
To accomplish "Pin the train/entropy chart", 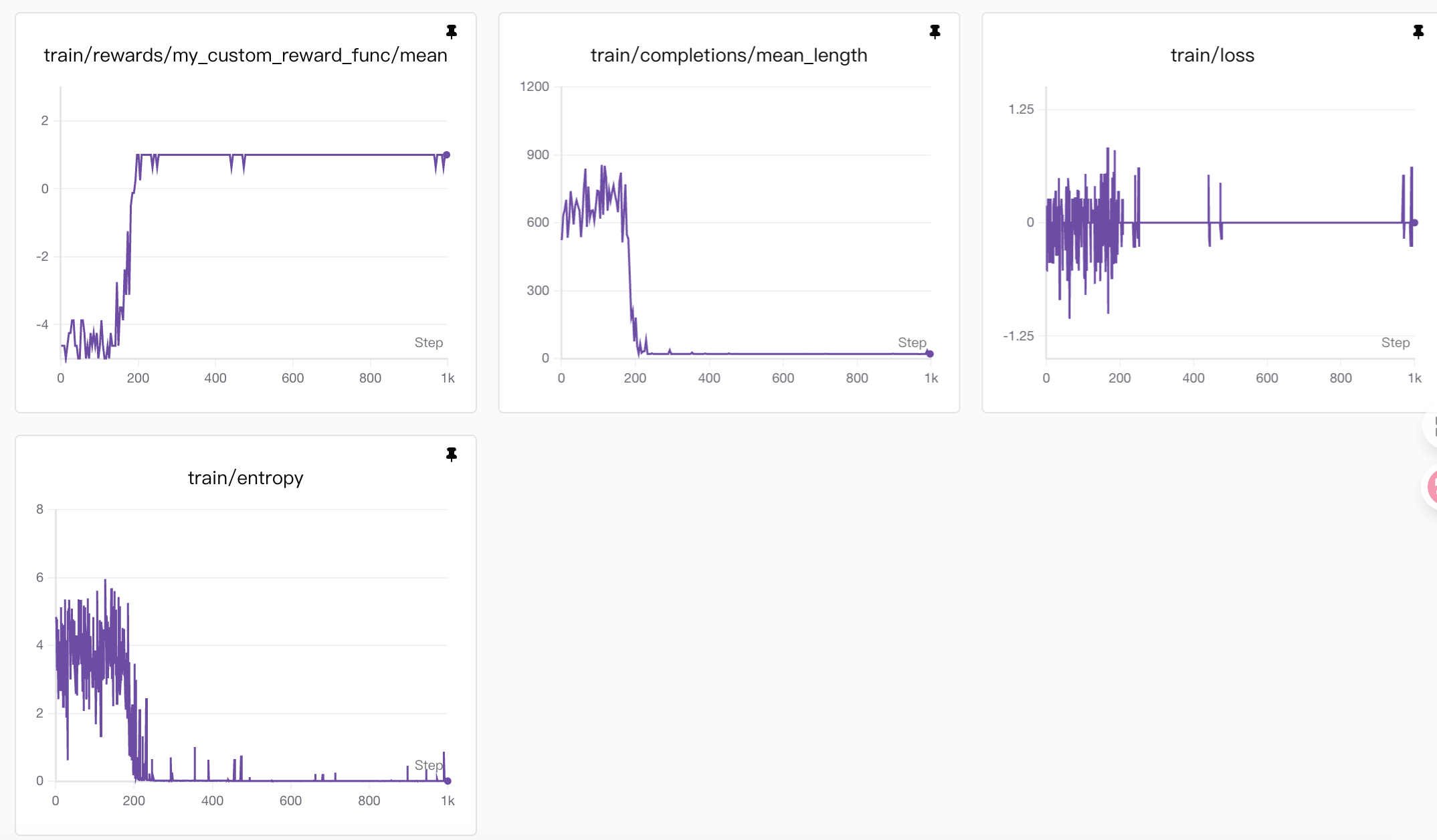I will (x=452, y=454).
